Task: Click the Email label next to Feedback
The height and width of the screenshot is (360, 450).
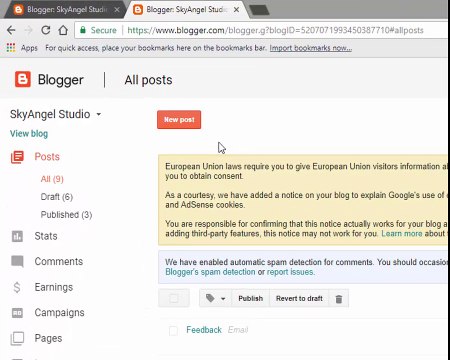Action: click(x=238, y=330)
